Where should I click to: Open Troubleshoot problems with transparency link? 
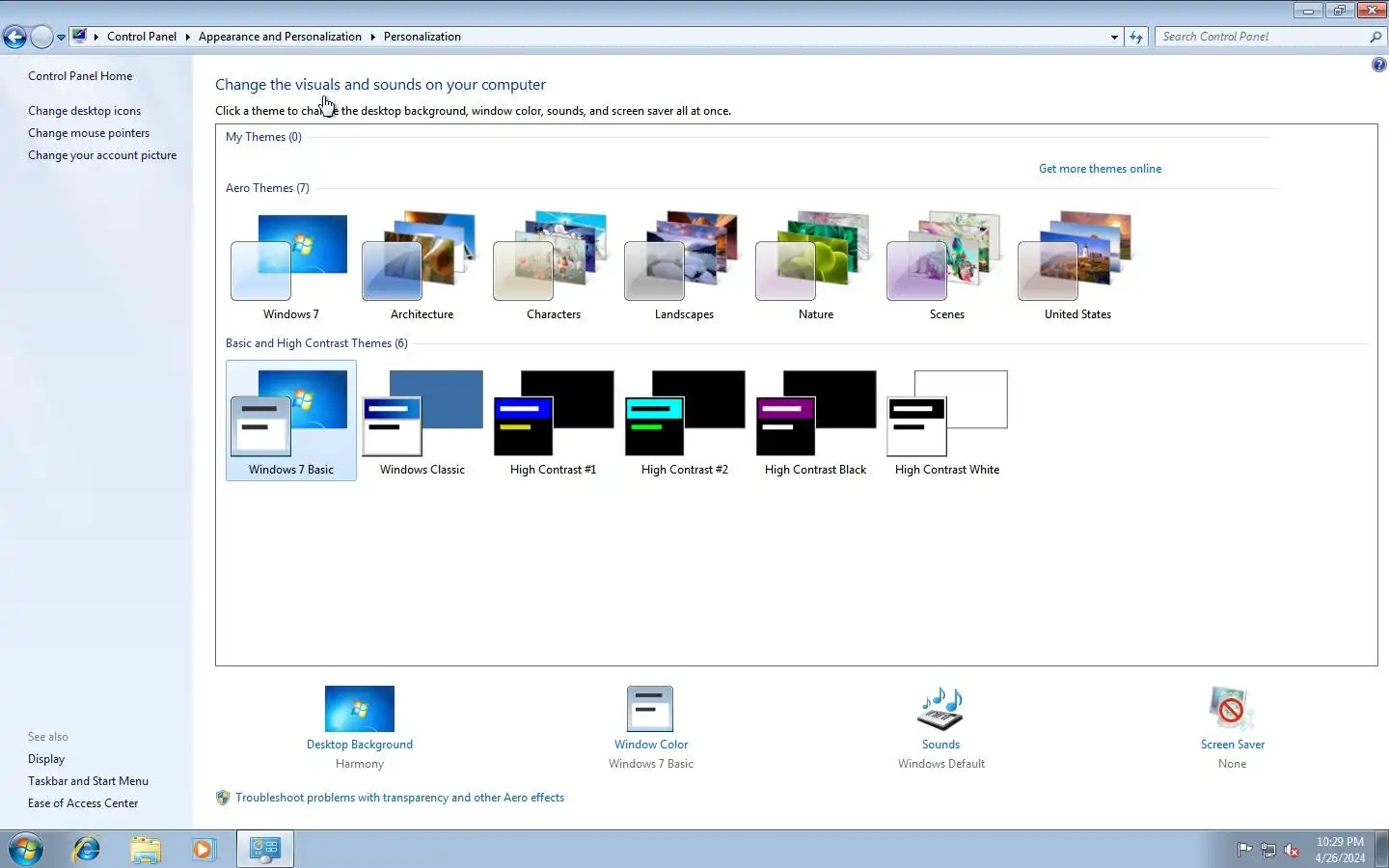pyautogui.click(x=399, y=798)
